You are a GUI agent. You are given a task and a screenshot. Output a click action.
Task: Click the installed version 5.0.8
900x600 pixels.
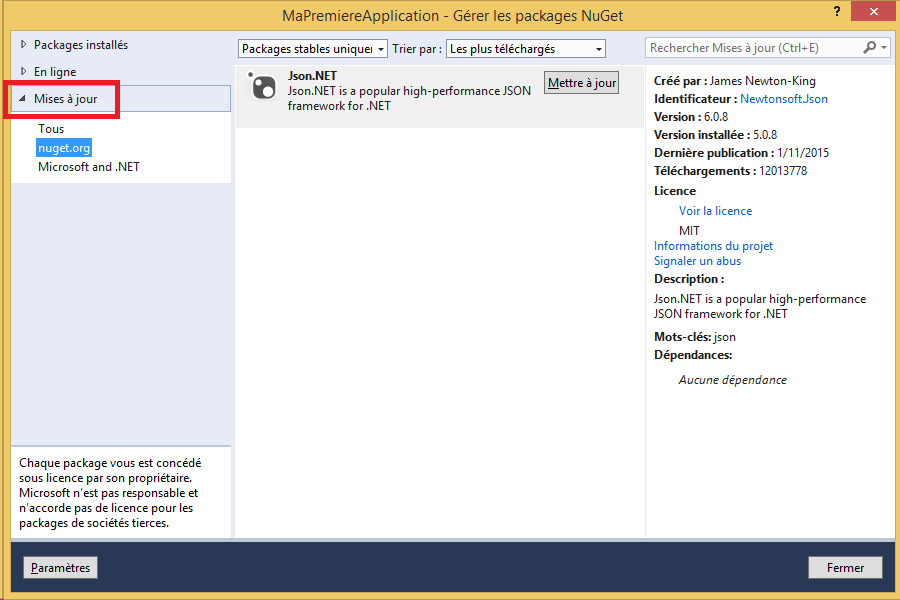point(765,135)
